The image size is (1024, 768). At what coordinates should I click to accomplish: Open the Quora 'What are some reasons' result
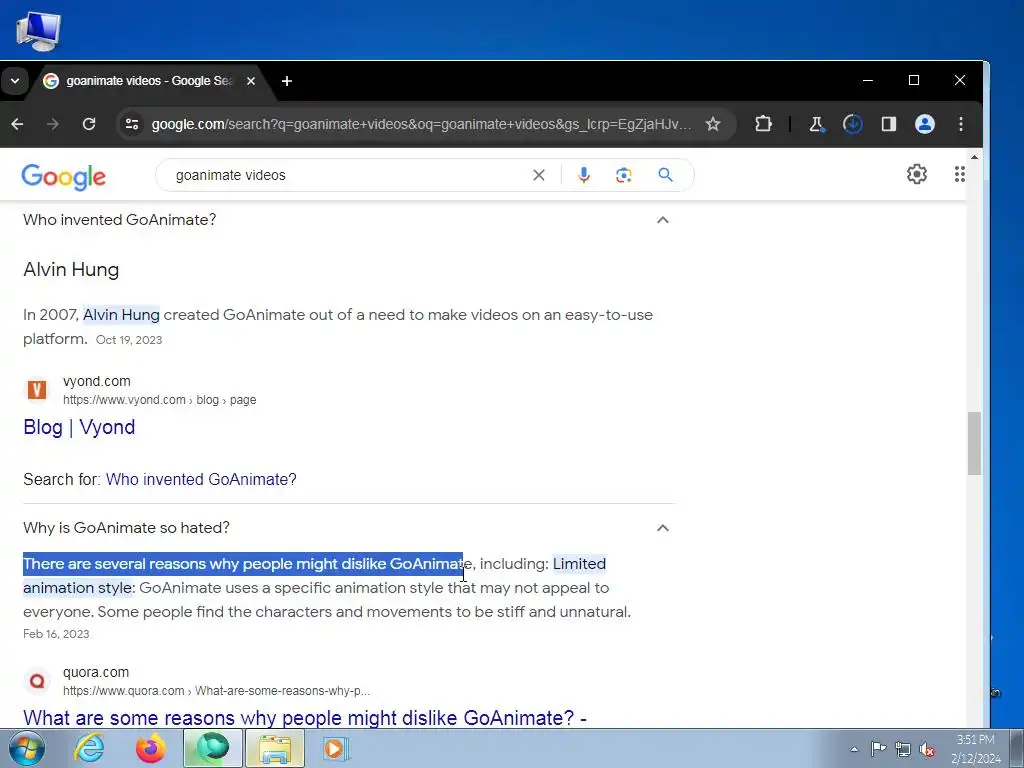tap(305, 718)
